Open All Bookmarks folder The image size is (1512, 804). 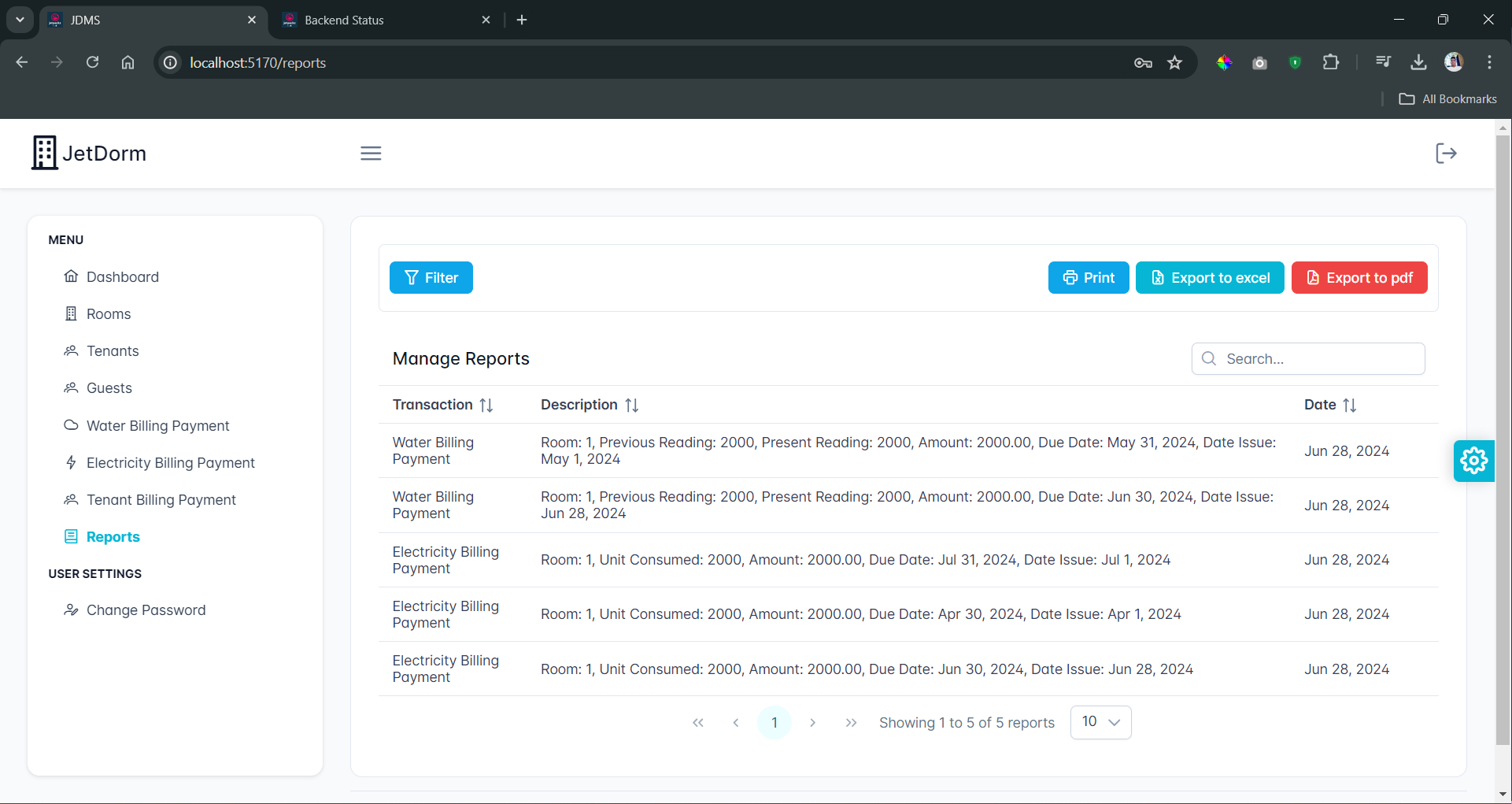point(1448,99)
